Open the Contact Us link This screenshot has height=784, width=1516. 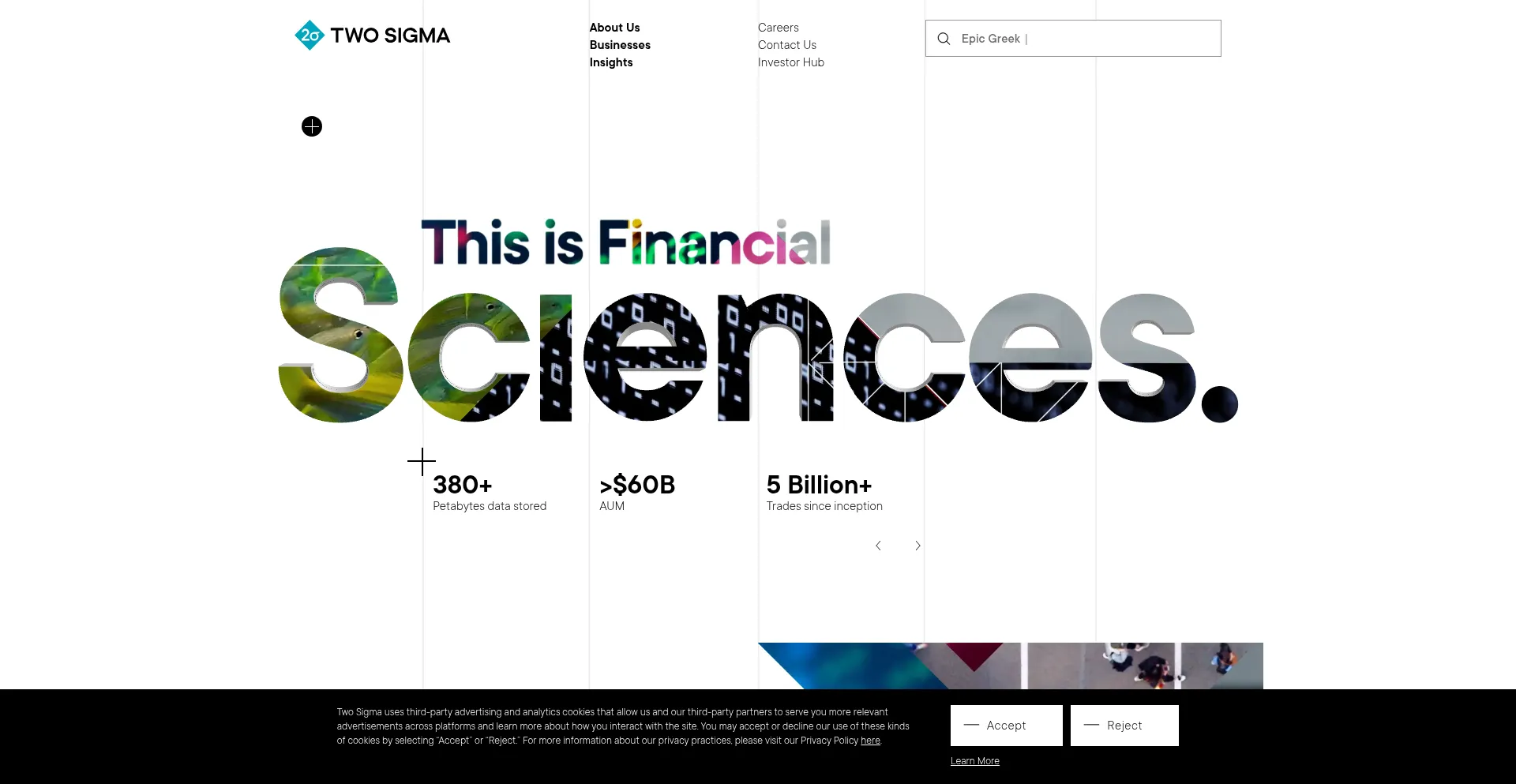786,45
